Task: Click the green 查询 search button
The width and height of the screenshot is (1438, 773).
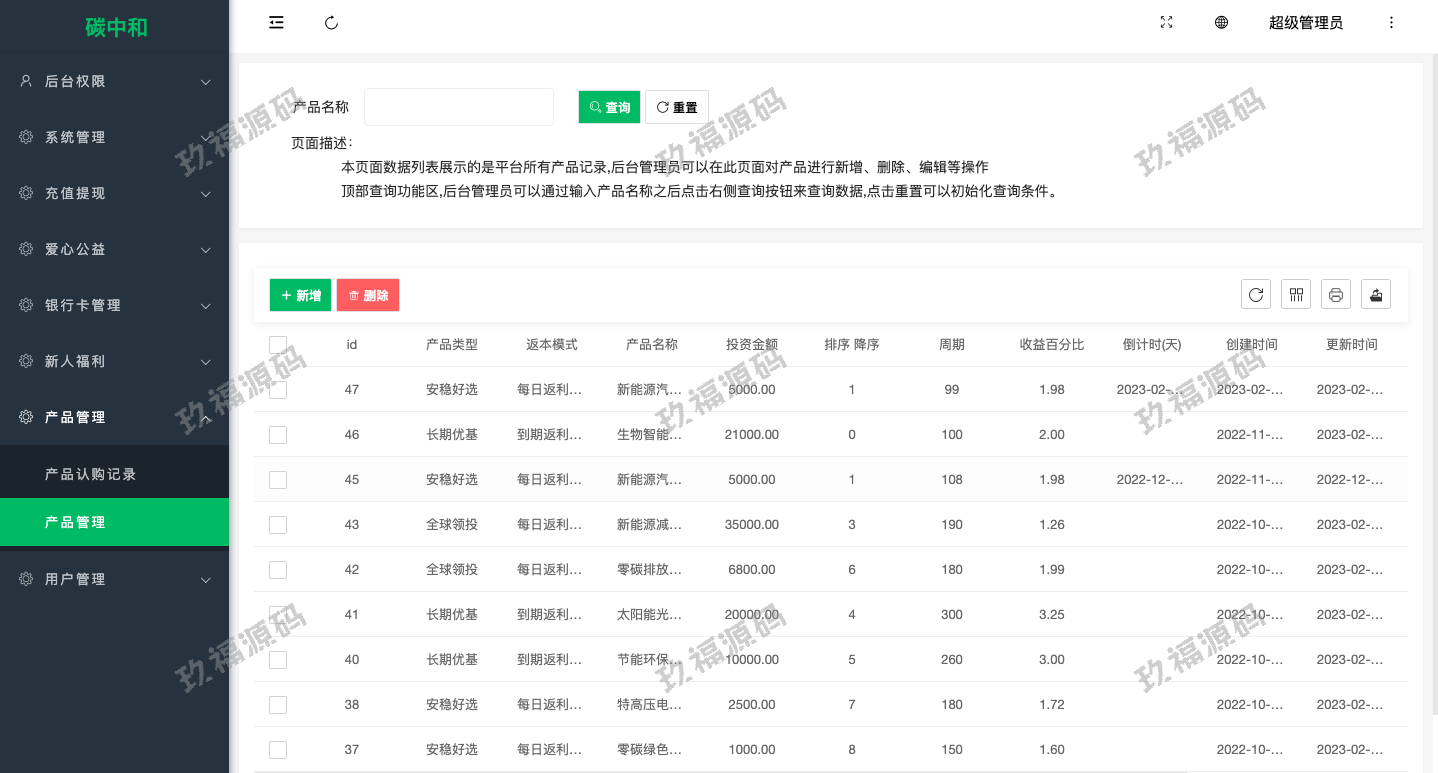Action: (x=609, y=107)
